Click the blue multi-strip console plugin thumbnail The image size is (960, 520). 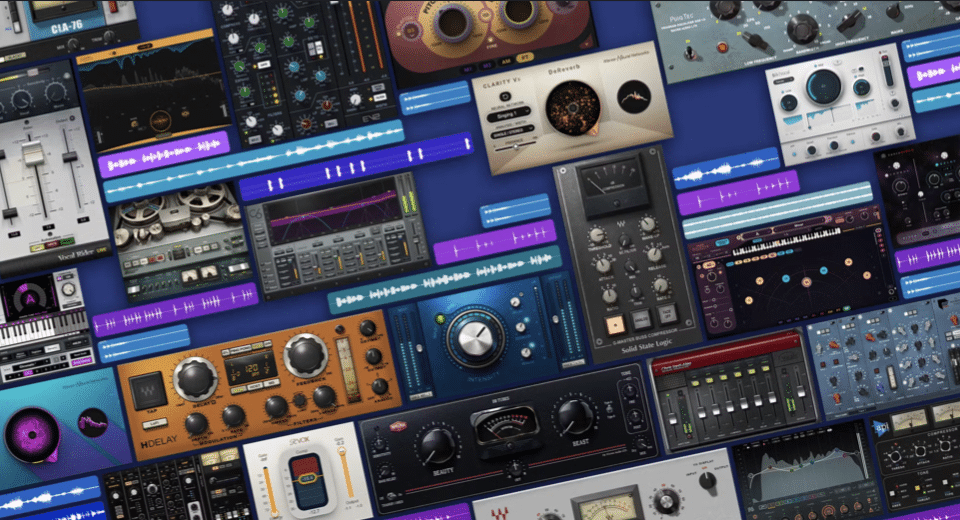click(883, 358)
